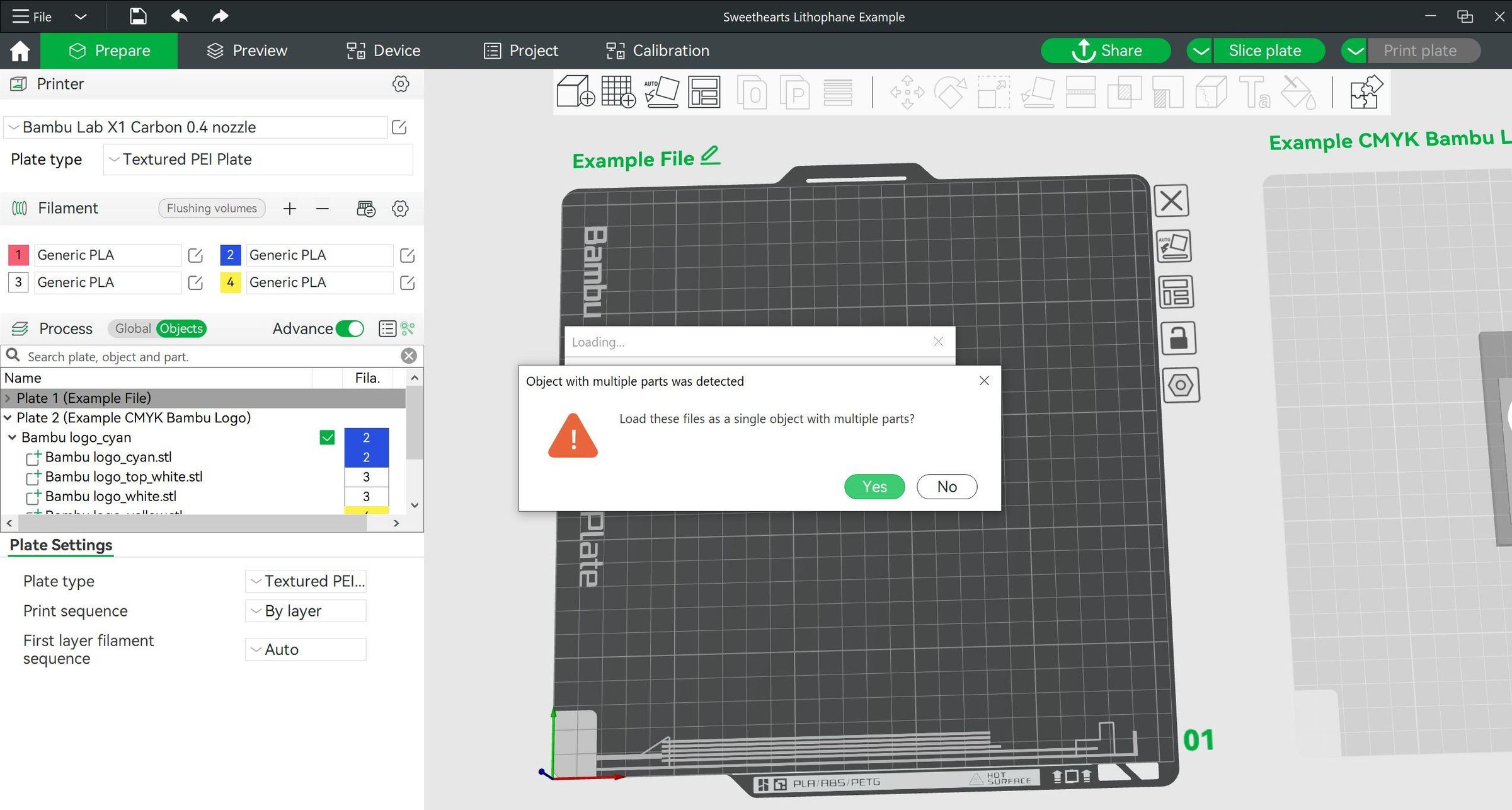The height and width of the screenshot is (810, 1512).
Task: Edit filament 3 Generic PLA preset
Action: (x=195, y=282)
